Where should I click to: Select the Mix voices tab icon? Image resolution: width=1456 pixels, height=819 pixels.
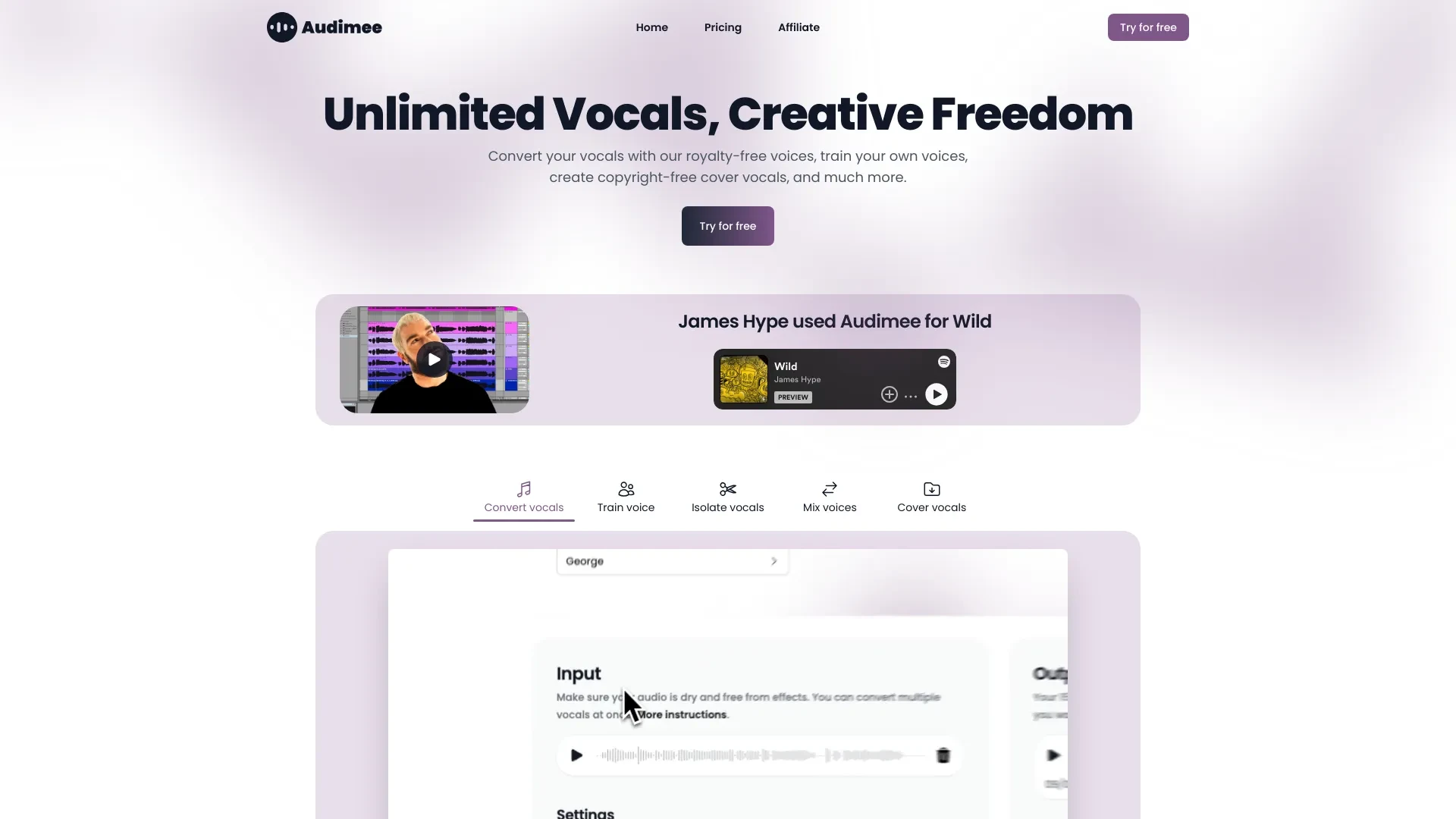829,488
